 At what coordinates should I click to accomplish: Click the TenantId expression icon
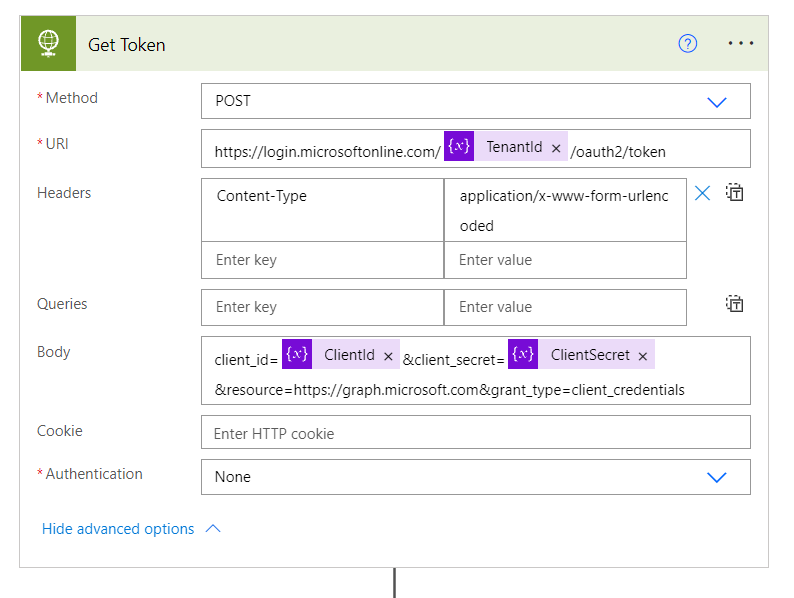point(459,147)
